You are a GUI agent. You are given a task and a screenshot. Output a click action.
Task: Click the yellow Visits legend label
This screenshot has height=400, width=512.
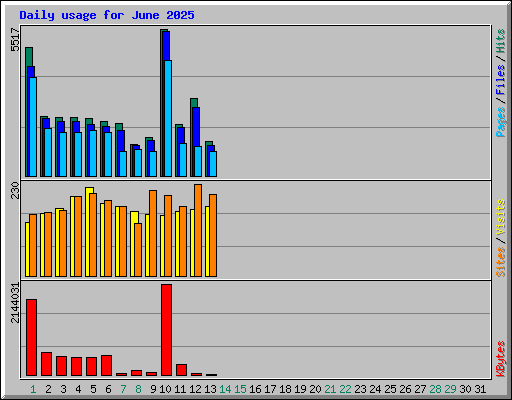[x=500, y=217]
